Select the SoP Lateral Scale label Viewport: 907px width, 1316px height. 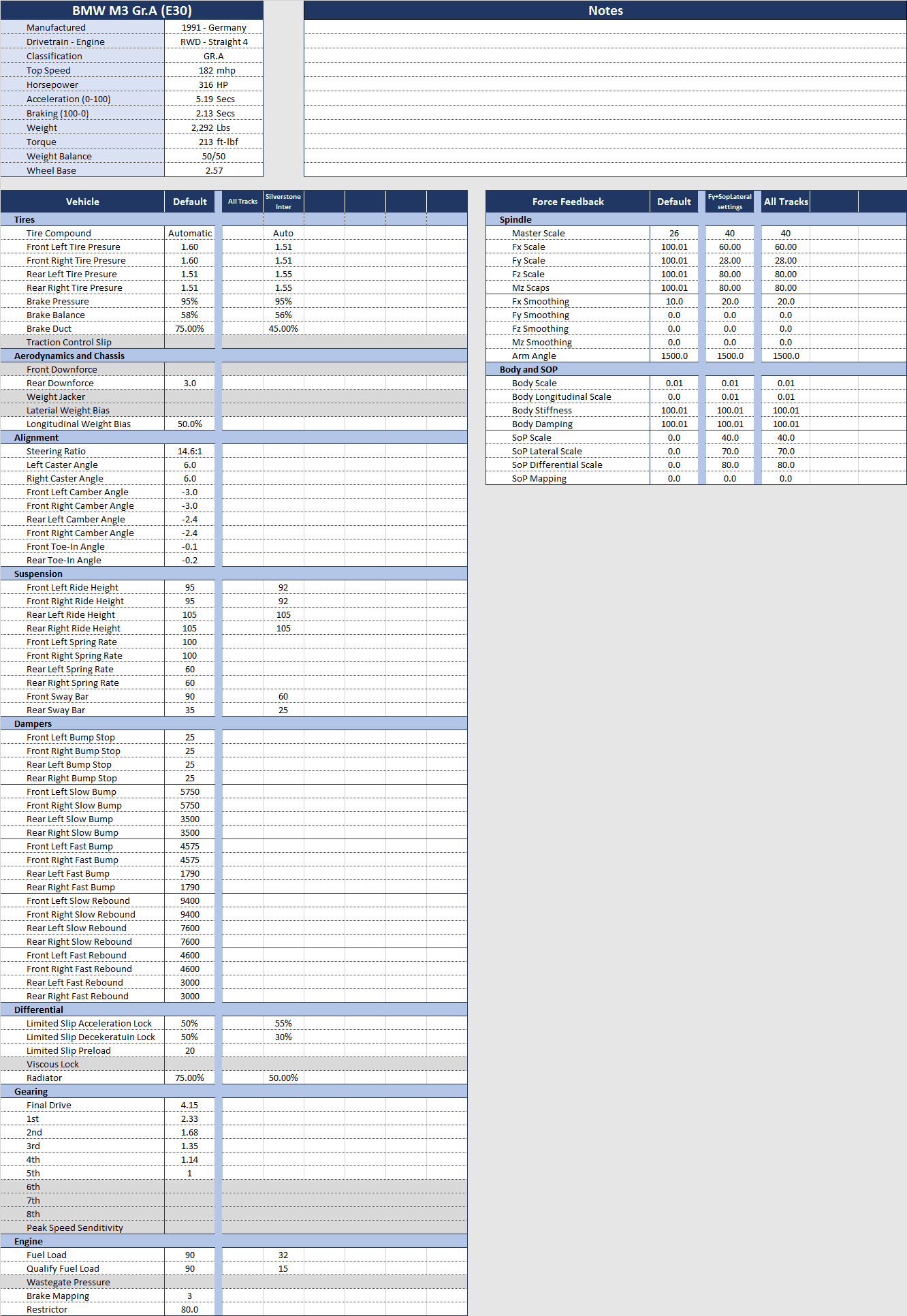[547, 451]
